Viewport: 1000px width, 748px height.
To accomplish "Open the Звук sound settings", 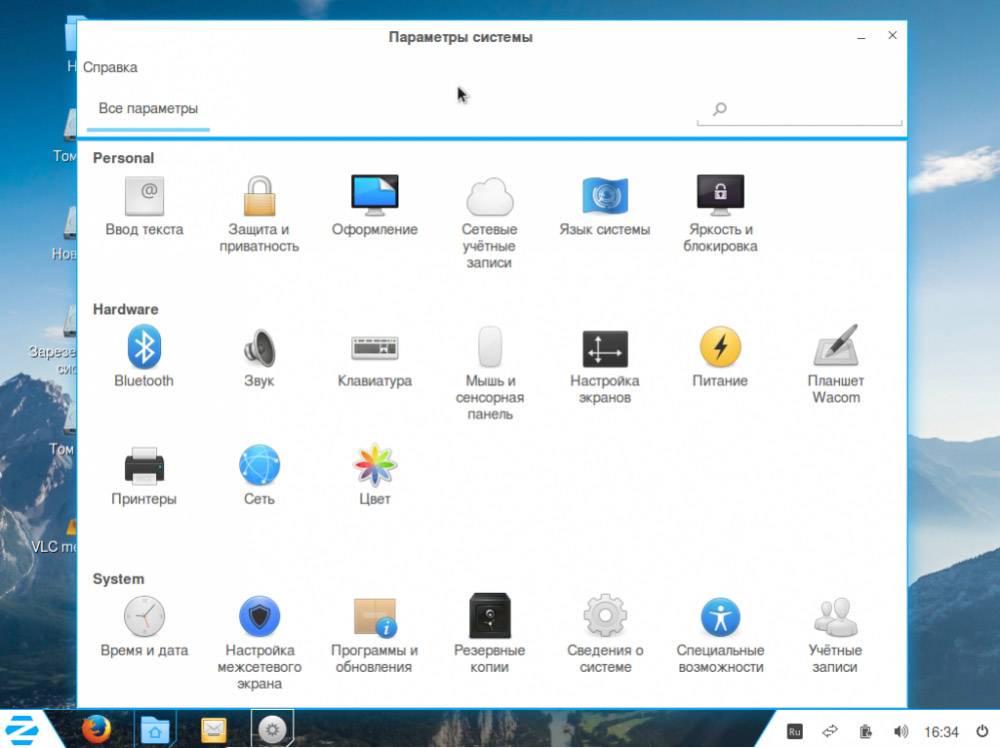I will 259,350.
